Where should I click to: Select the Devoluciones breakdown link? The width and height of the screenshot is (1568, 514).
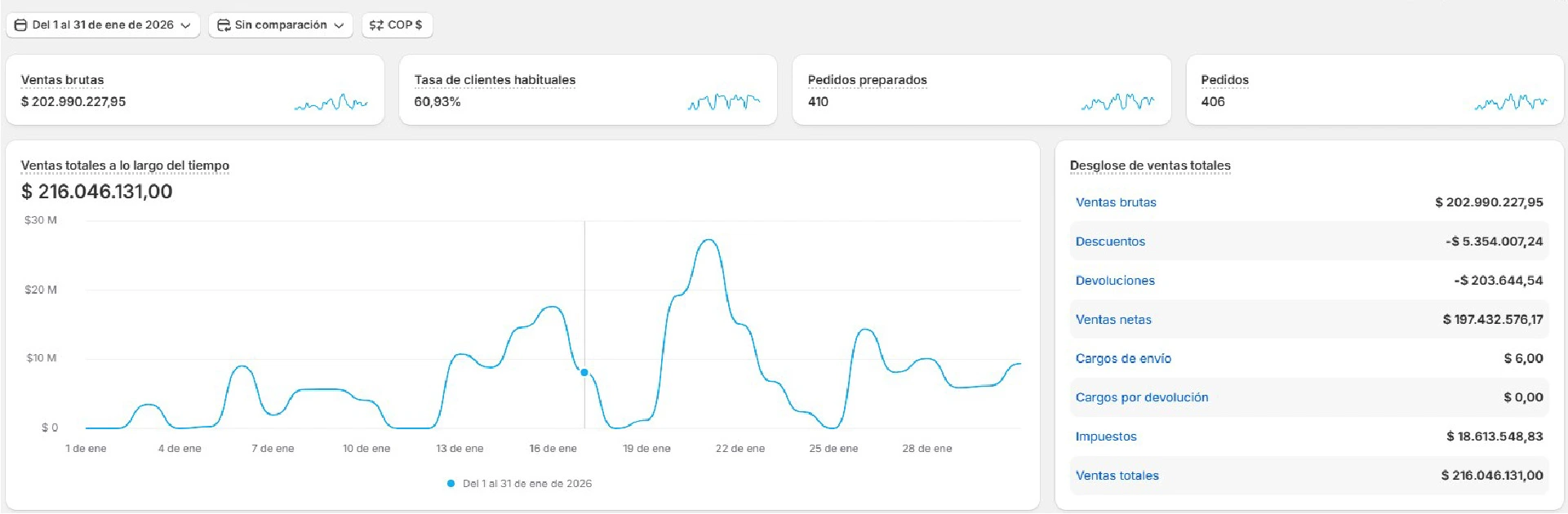pyautogui.click(x=1115, y=281)
